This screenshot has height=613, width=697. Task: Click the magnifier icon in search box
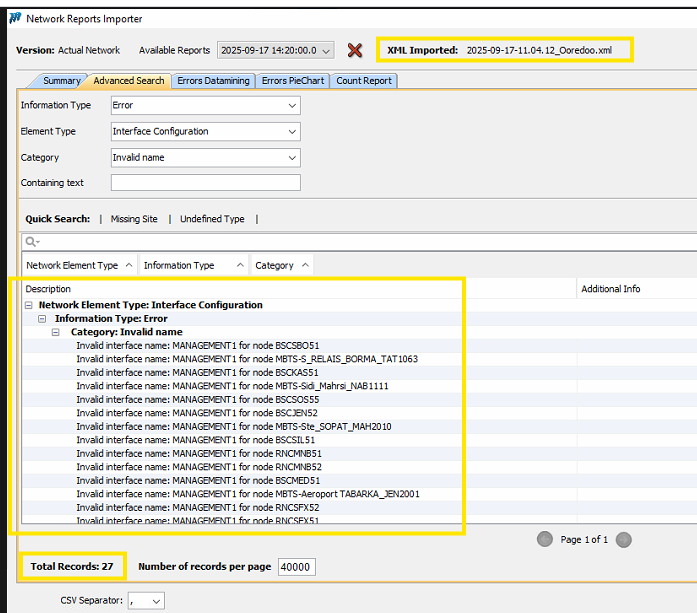click(x=32, y=241)
